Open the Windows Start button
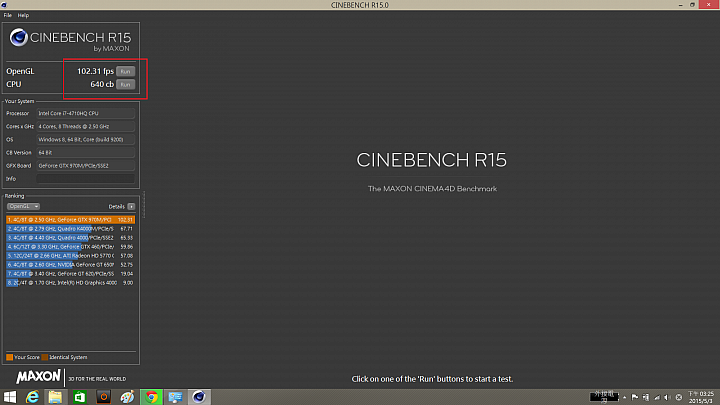The height and width of the screenshot is (405, 720). point(9,397)
